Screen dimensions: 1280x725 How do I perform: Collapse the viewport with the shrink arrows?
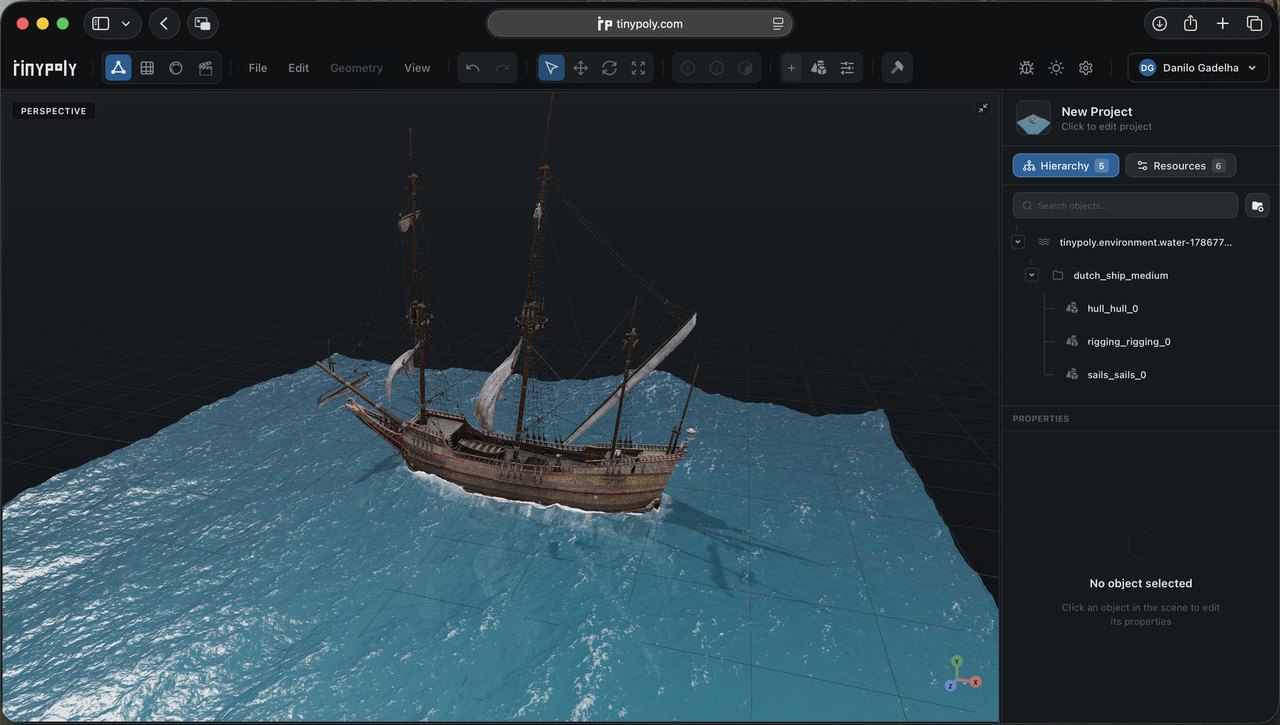[983, 108]
